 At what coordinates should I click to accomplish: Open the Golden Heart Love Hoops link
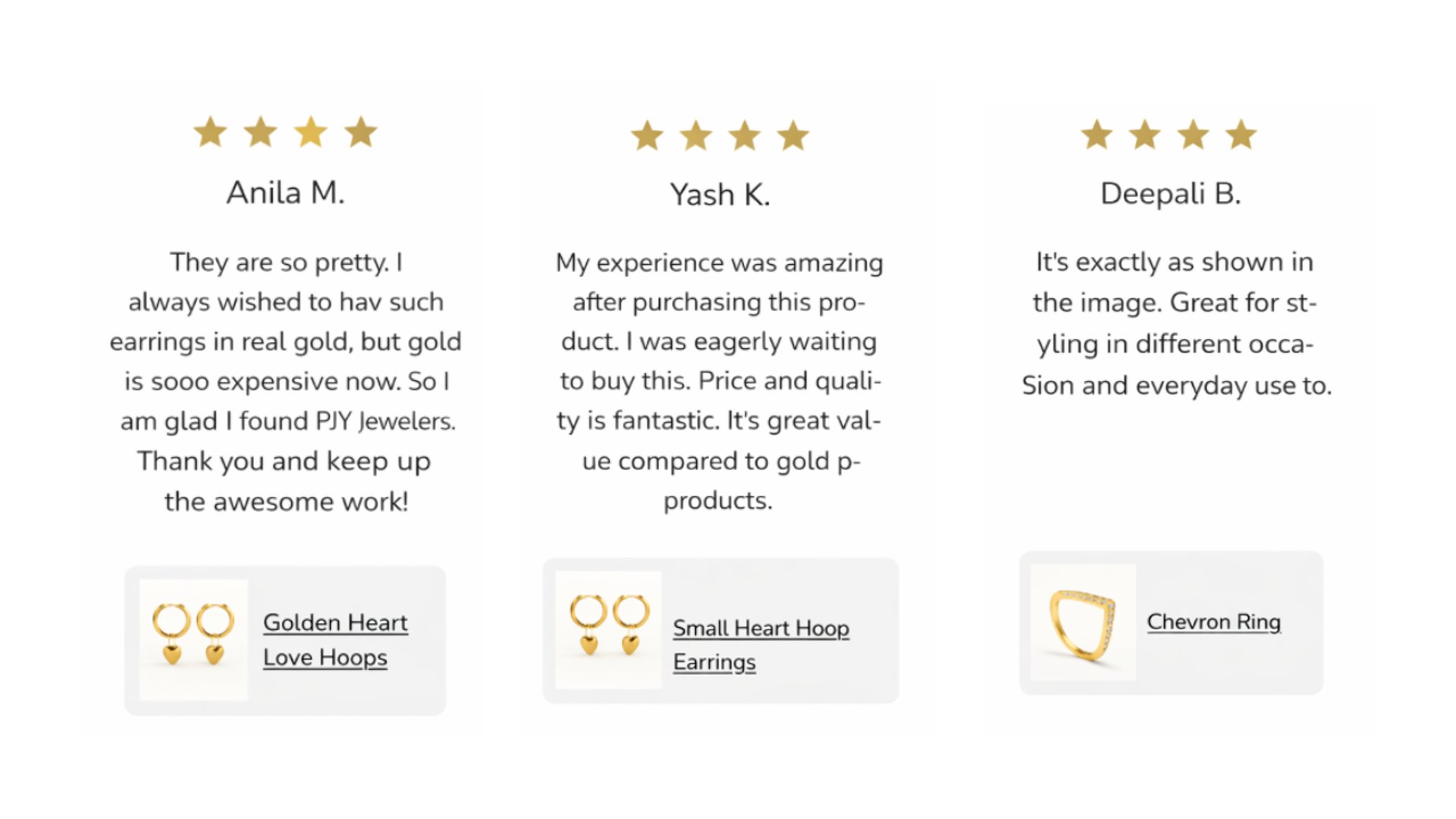point(334,639)
